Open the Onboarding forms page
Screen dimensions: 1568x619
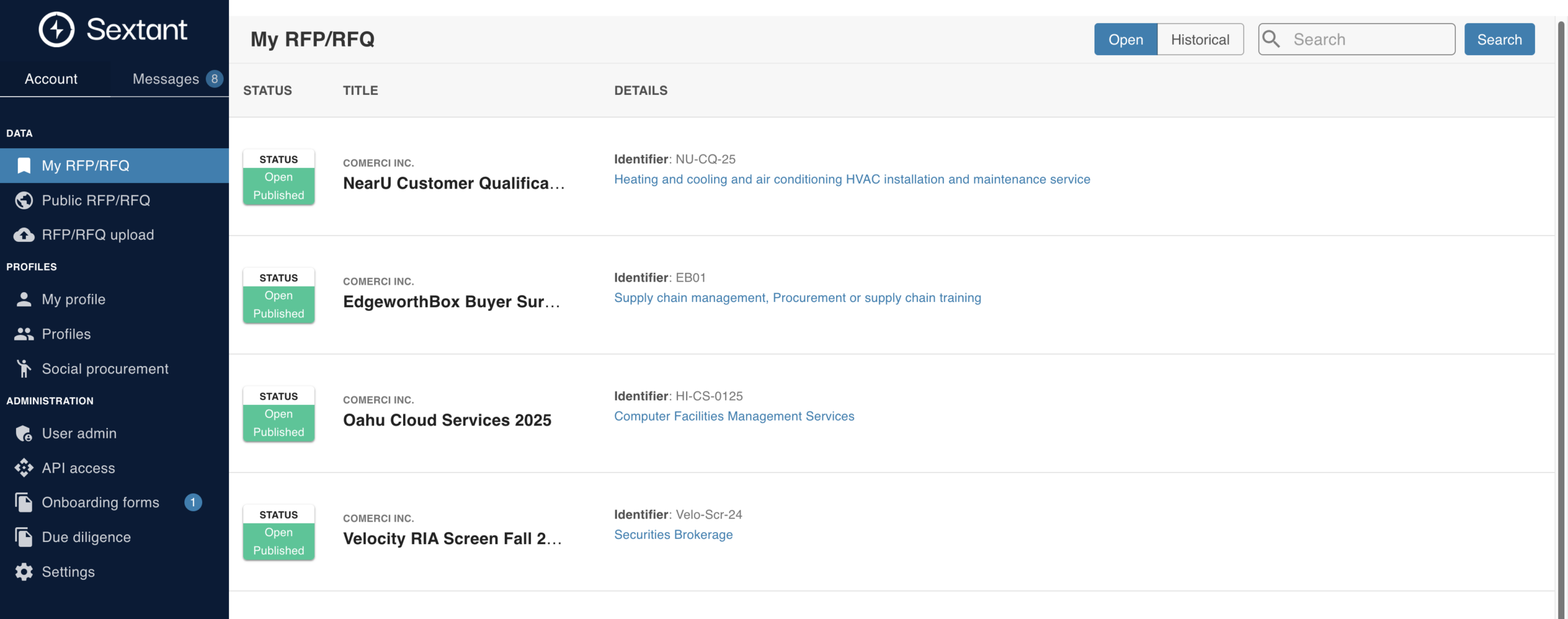[x=100, y=502]
